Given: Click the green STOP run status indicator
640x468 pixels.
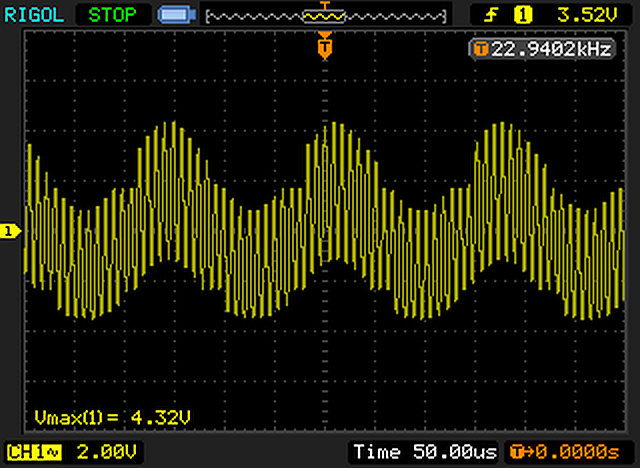Looking at the screenshot, I should click(115, 15).
